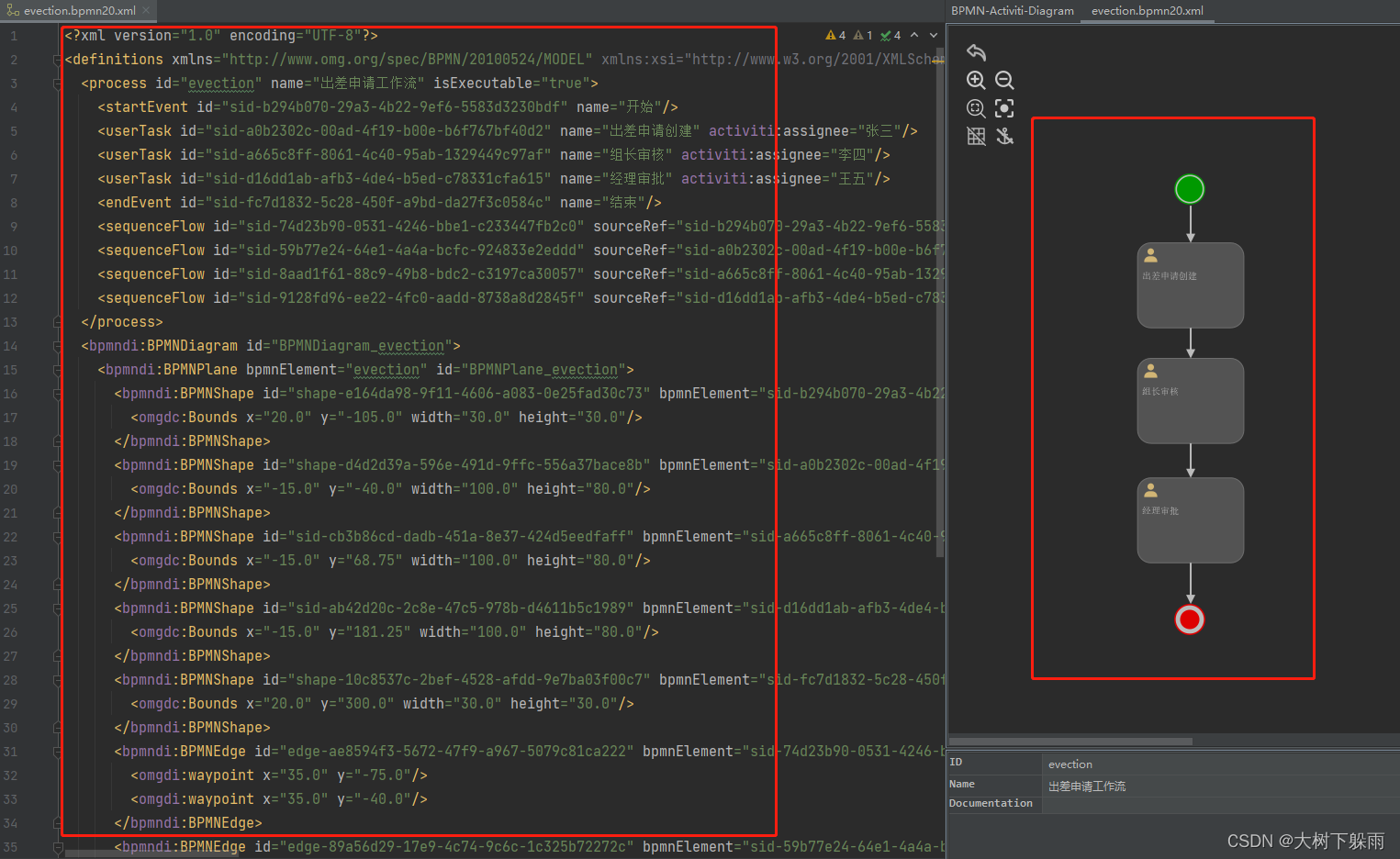This screenshot has width=1400, height=859.
Task: Click assignee value 李四 on line 6
Action: point(851,155)
